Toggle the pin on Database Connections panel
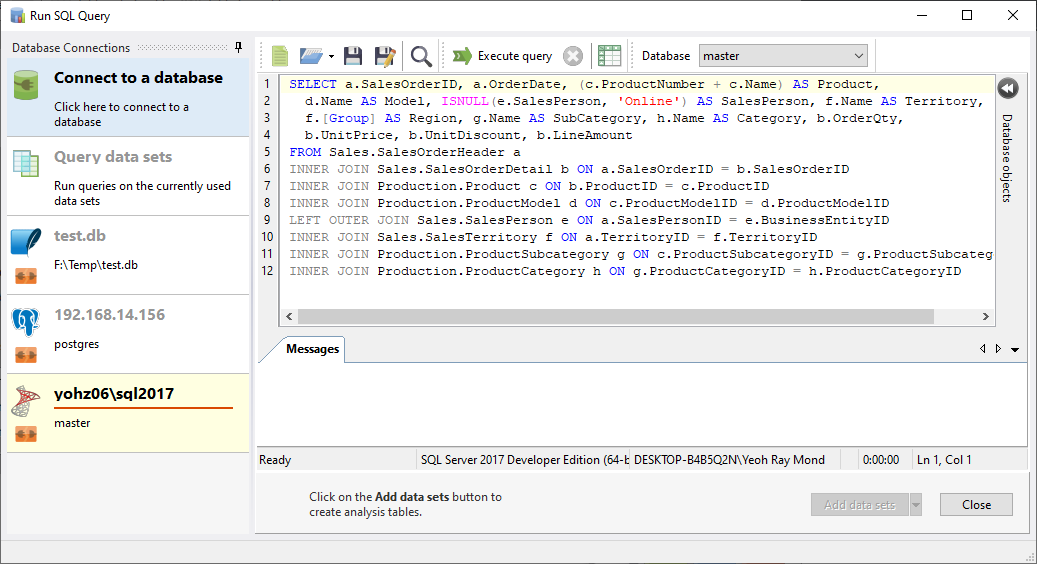The width and height of the screenshot is (1037, 564). 238,47
